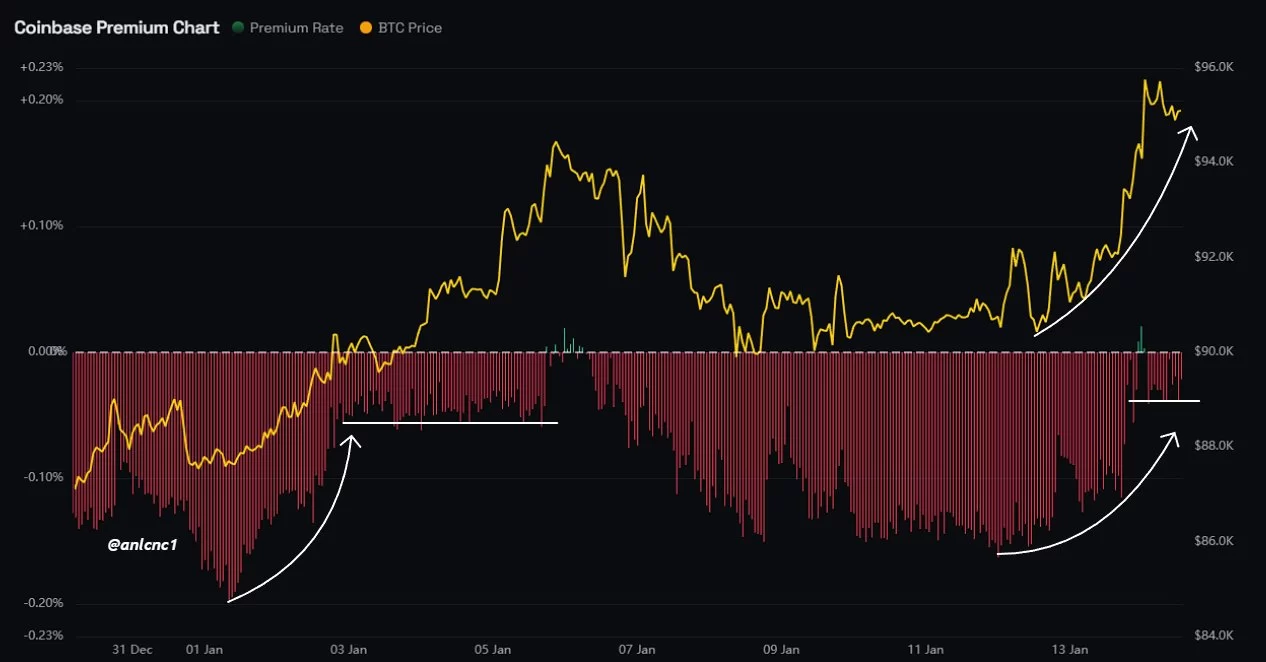Click the 07 Jan date label
Image resolution: width=1266 pixels, height=662 pixels.
tap(637, 650)
